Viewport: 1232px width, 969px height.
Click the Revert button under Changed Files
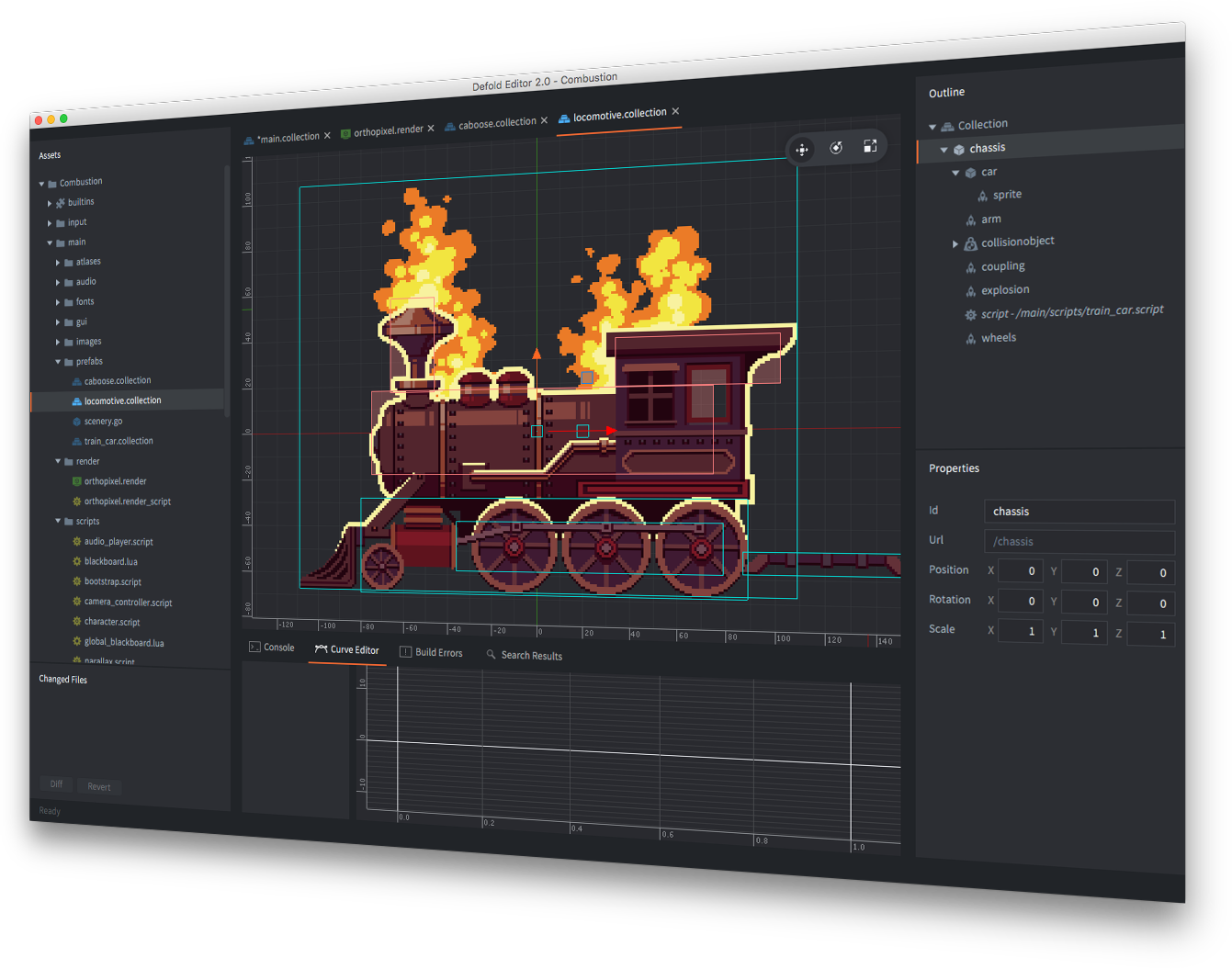(98, 786)
